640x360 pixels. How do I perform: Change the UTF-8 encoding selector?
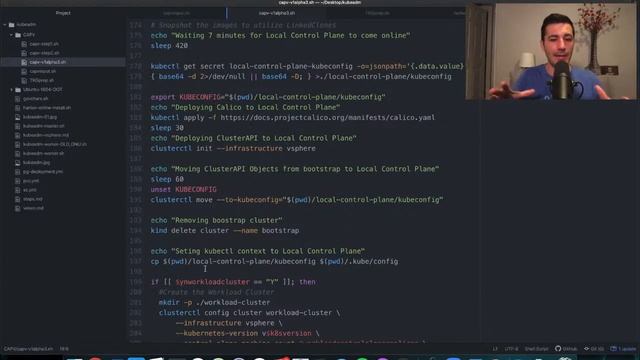tap(511, 349)
